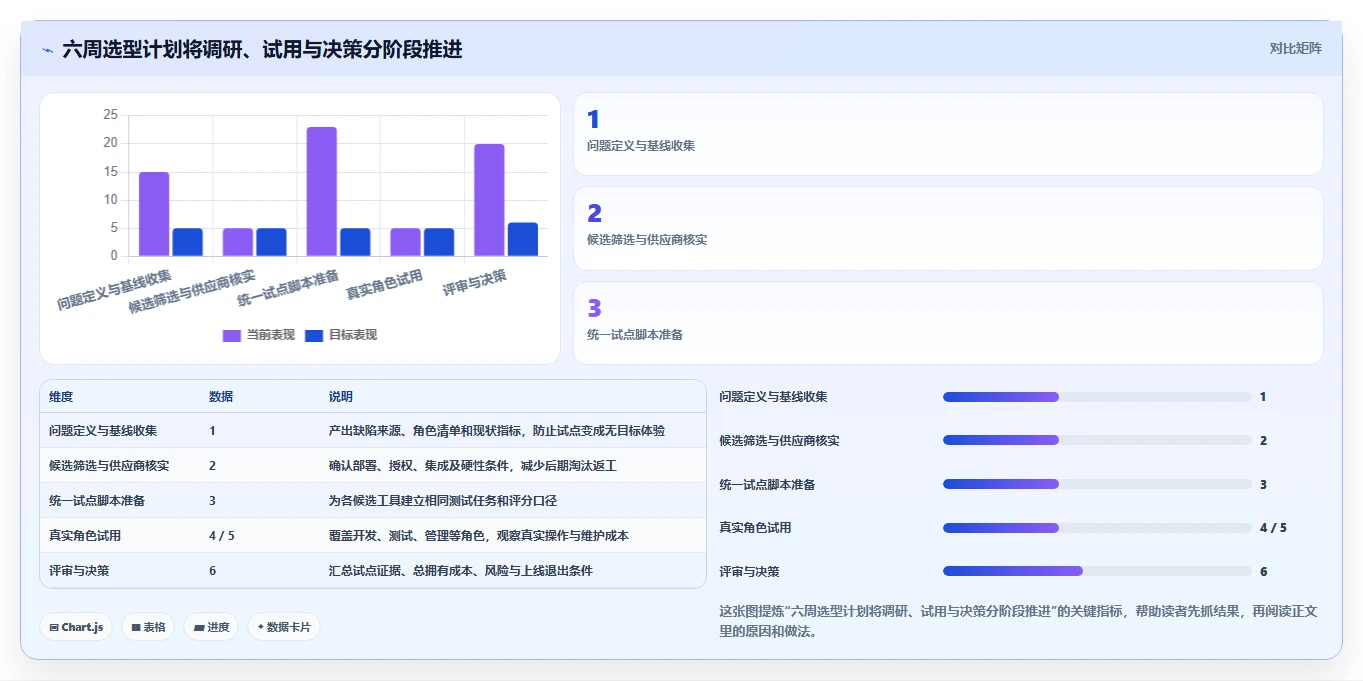Click table cell 候选筛选与供应商核实
Viewport: 1363px width, 681px height.
109,465
